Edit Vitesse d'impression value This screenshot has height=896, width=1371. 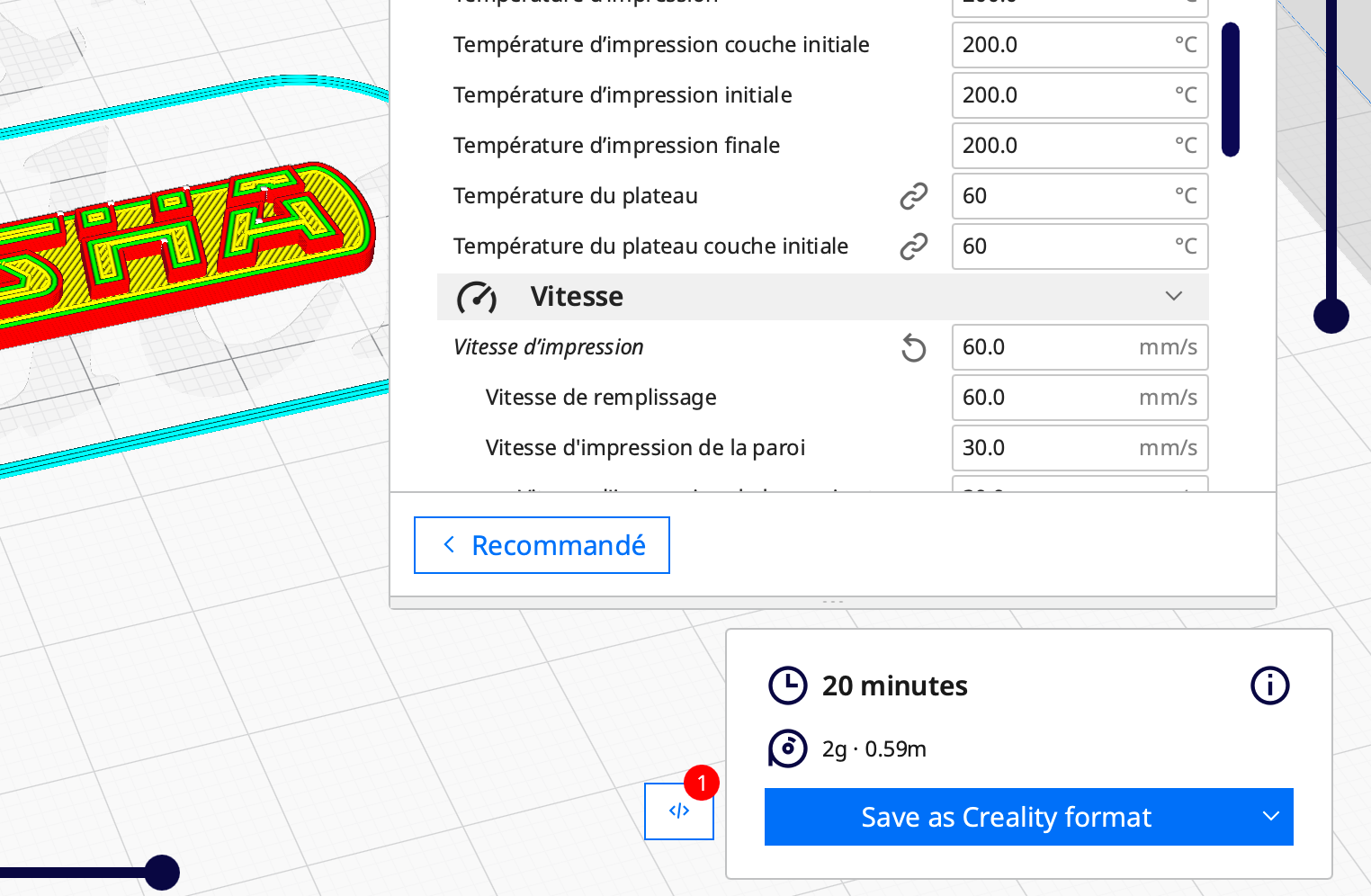tap(1080, 347)
